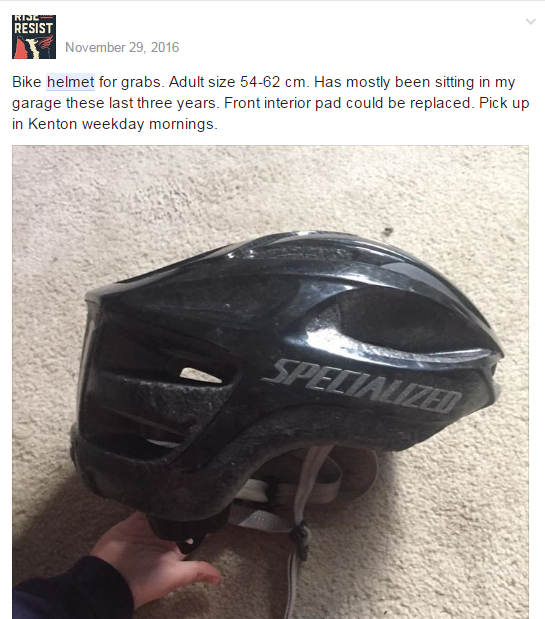This screenshot has width=545, height=619.
Task: Click the Specialized logo on the helmet
Action: pyautogui.click(x=362, y=386)
